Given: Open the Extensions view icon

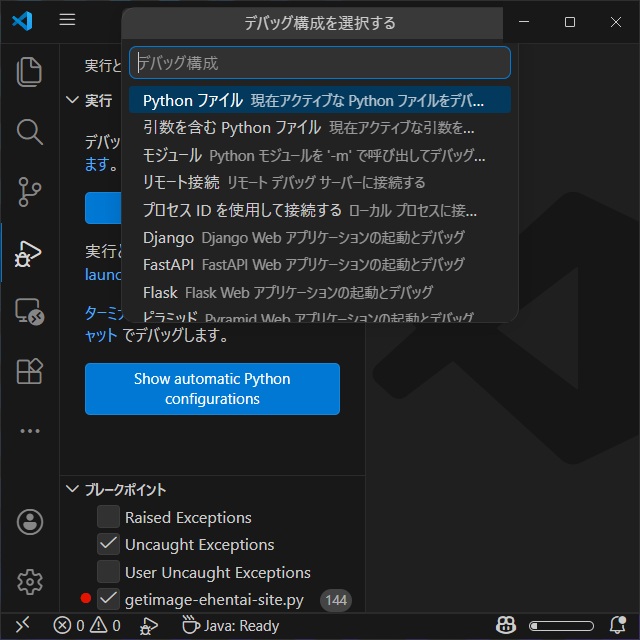Looking at the screenshot, I should (30, 371).
